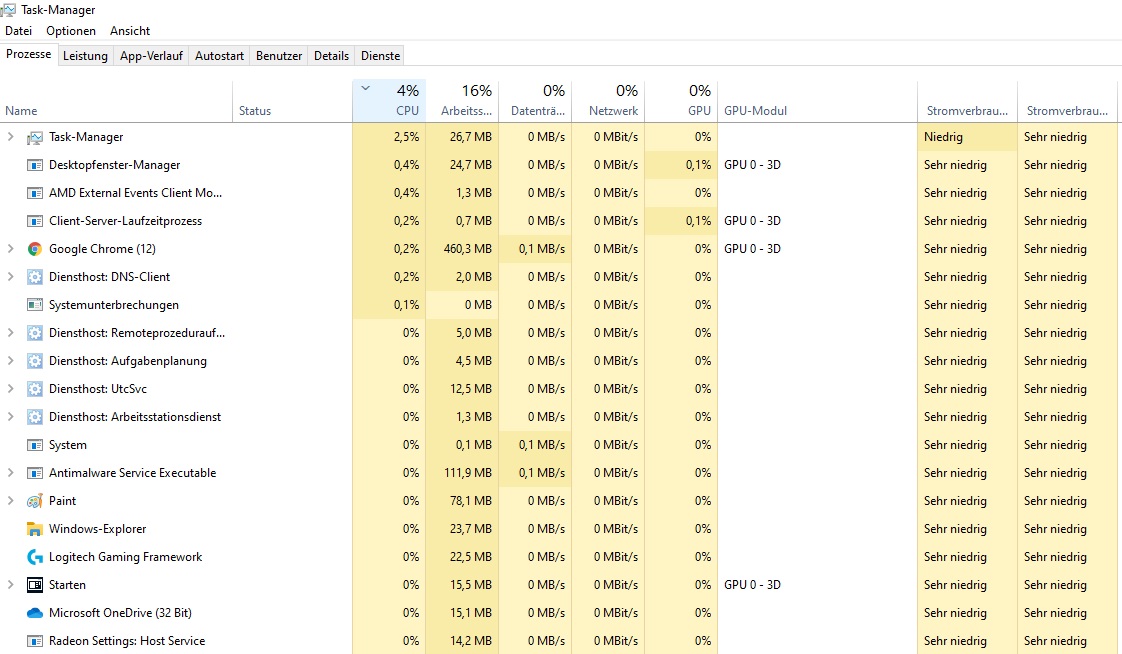
Task: Expand the Task-Manager process row
Action: point(10,137)
